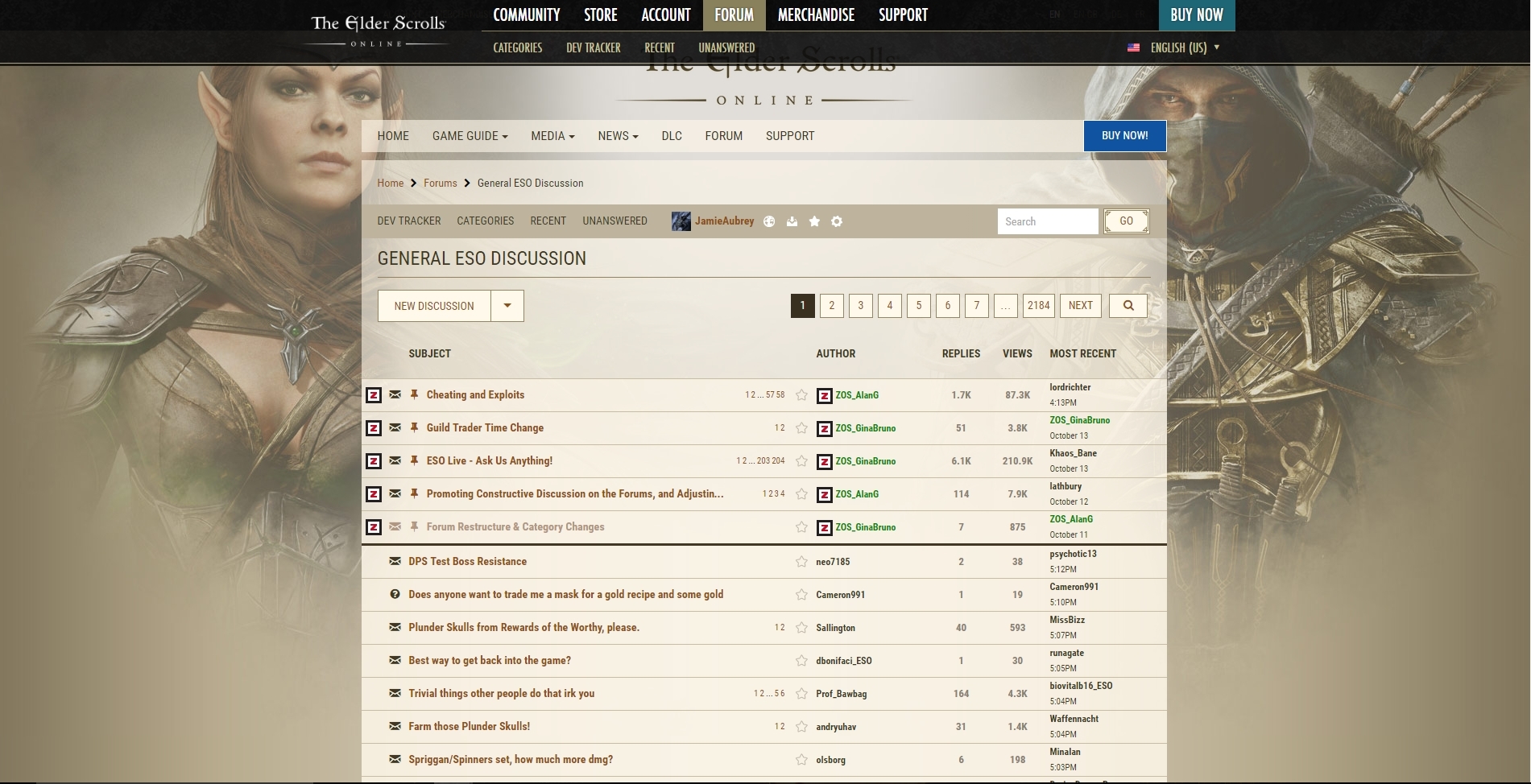The image size is (1531, 784).
Task: Open notifications globe icon beside JamieAubrey
Action: point(769,221)
